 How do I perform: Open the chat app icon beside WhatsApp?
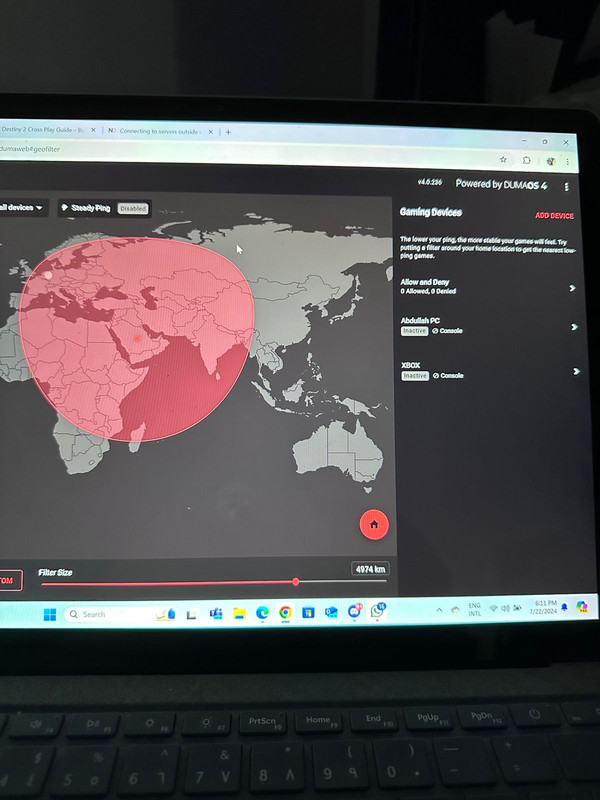point(355,611)
